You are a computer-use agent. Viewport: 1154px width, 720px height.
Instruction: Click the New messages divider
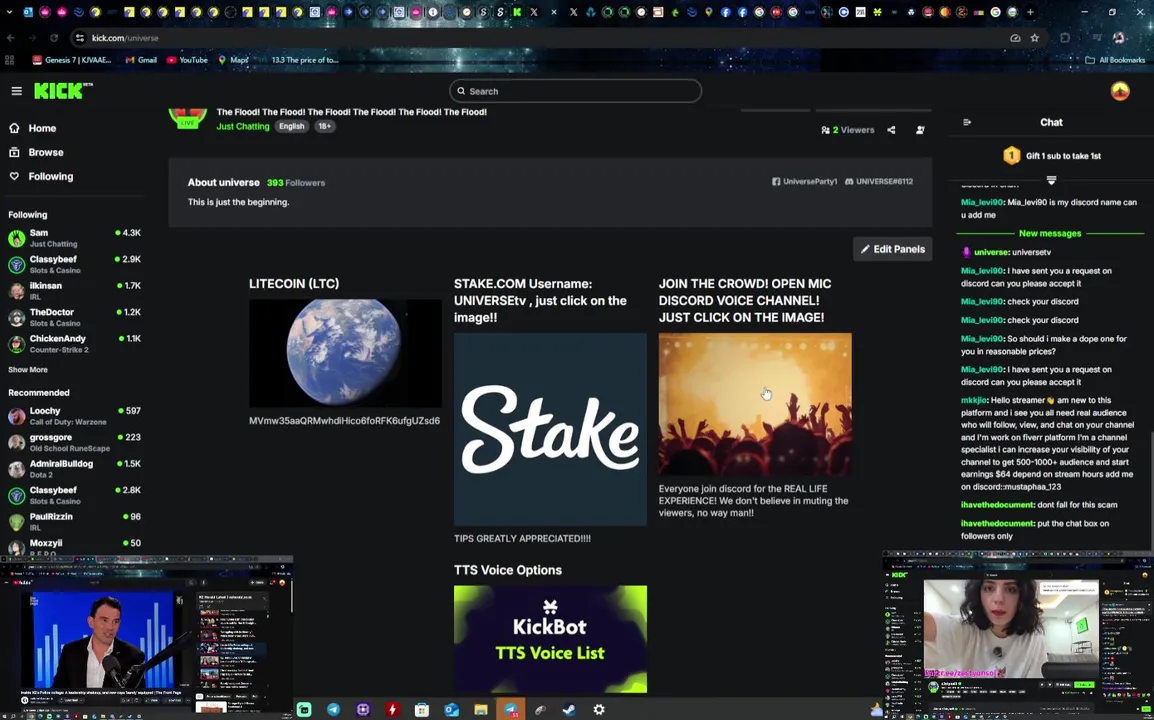point(1050,233)
